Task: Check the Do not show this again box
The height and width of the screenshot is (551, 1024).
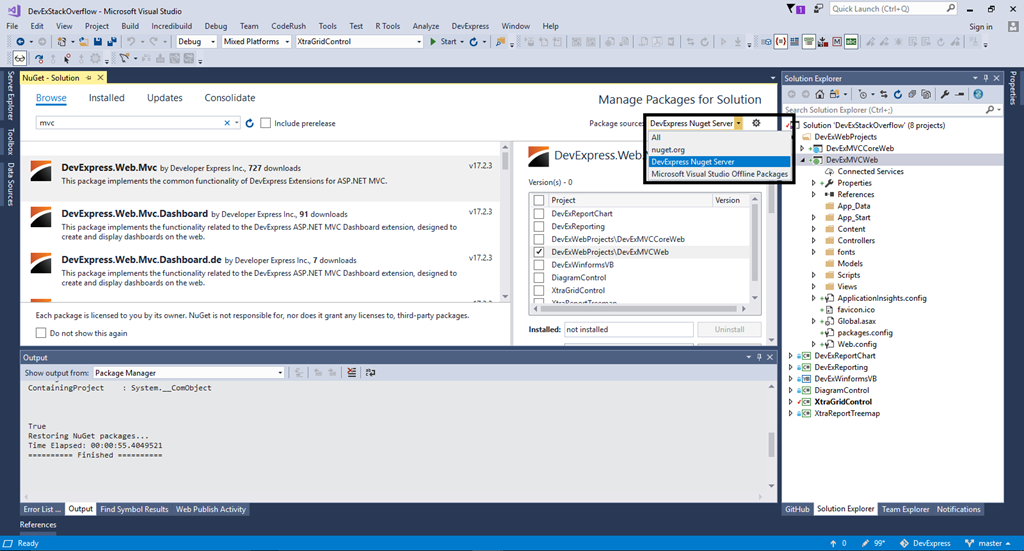Action: coord(41,333)
